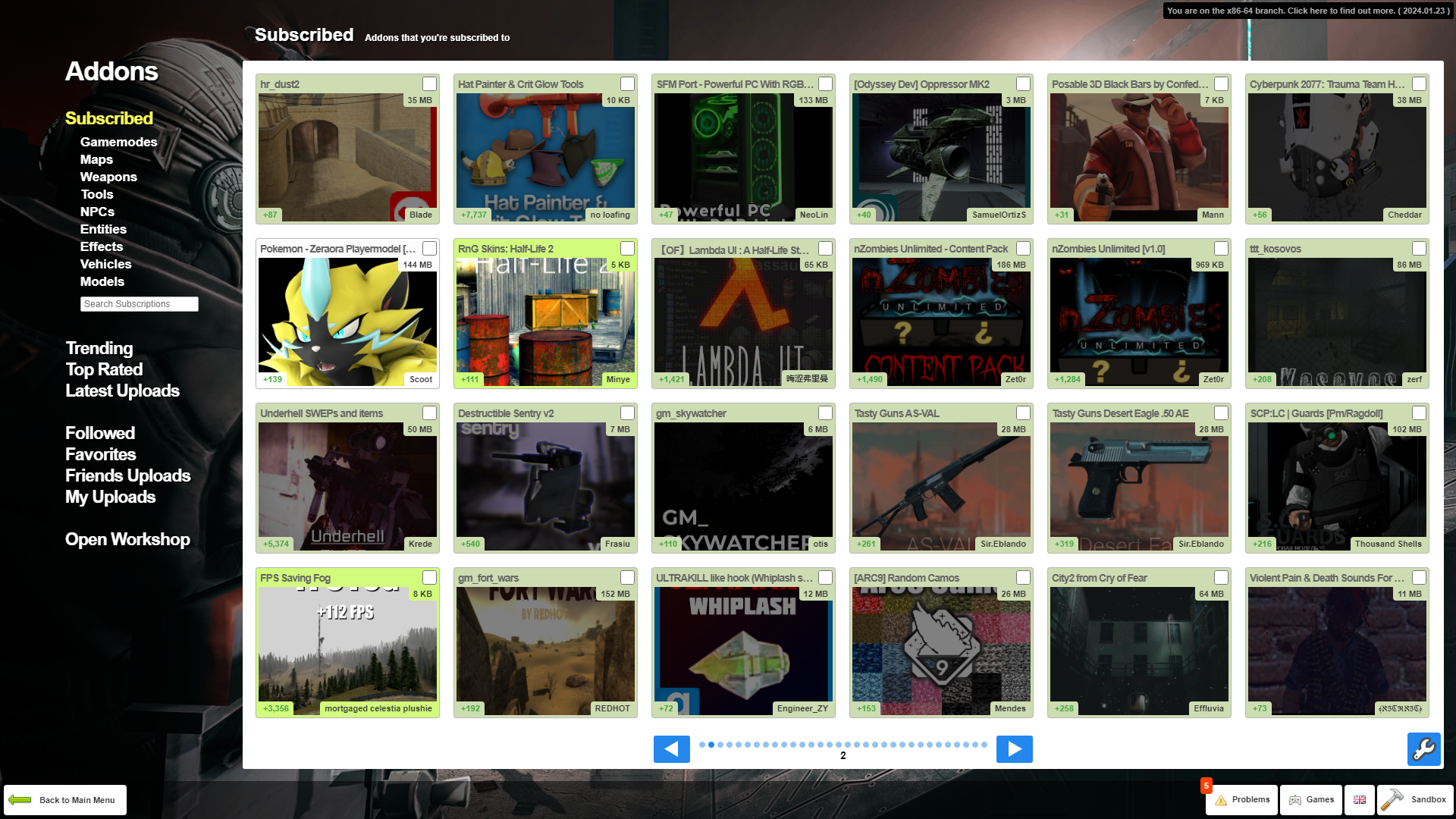Open the Sandbox gamemode selector
Viewport: 1456px width, 819px height.
(1415, 800)
